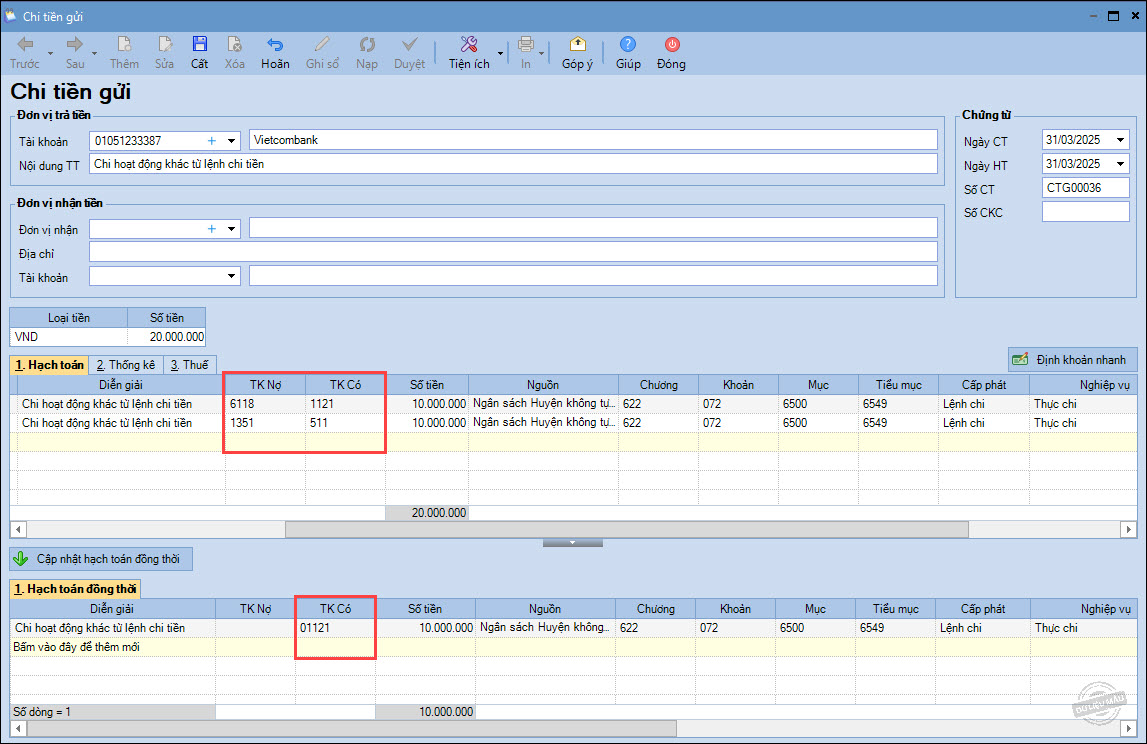Save the voucher with Cất
This screenshot has width=1147, height=744.
point(200,53)
